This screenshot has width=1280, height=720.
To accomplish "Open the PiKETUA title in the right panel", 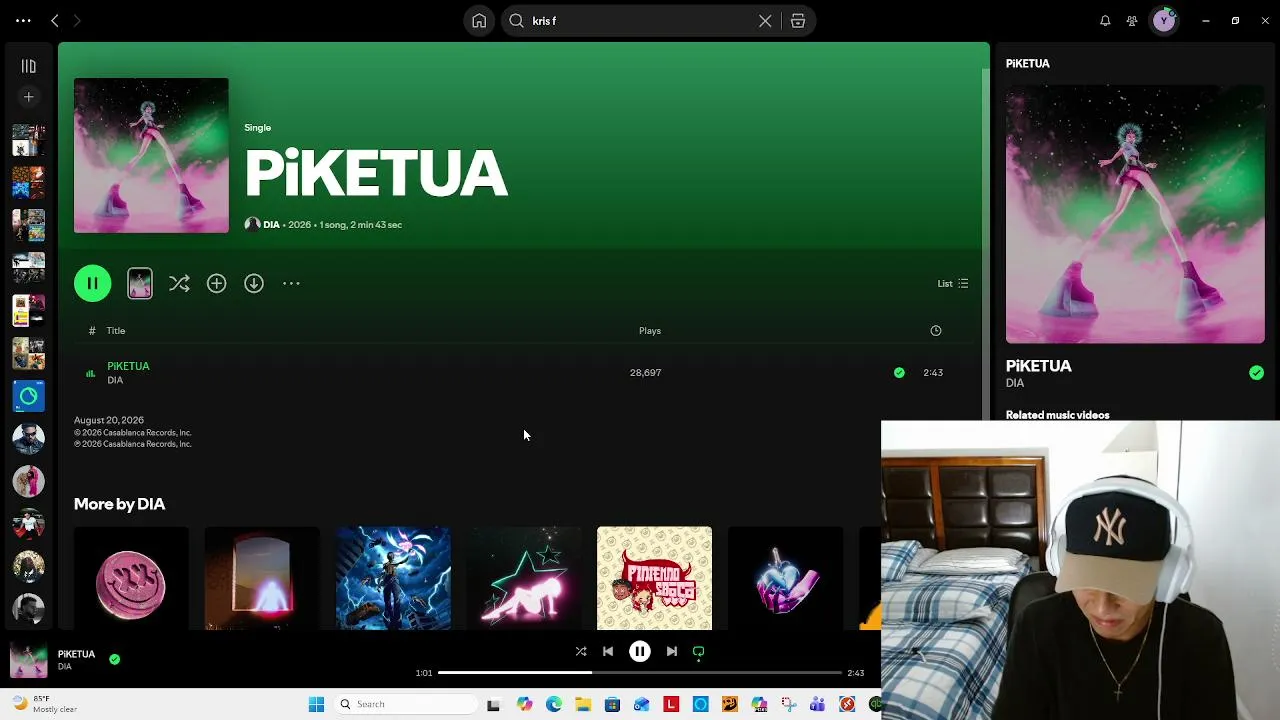I will tap(1038, 366).
